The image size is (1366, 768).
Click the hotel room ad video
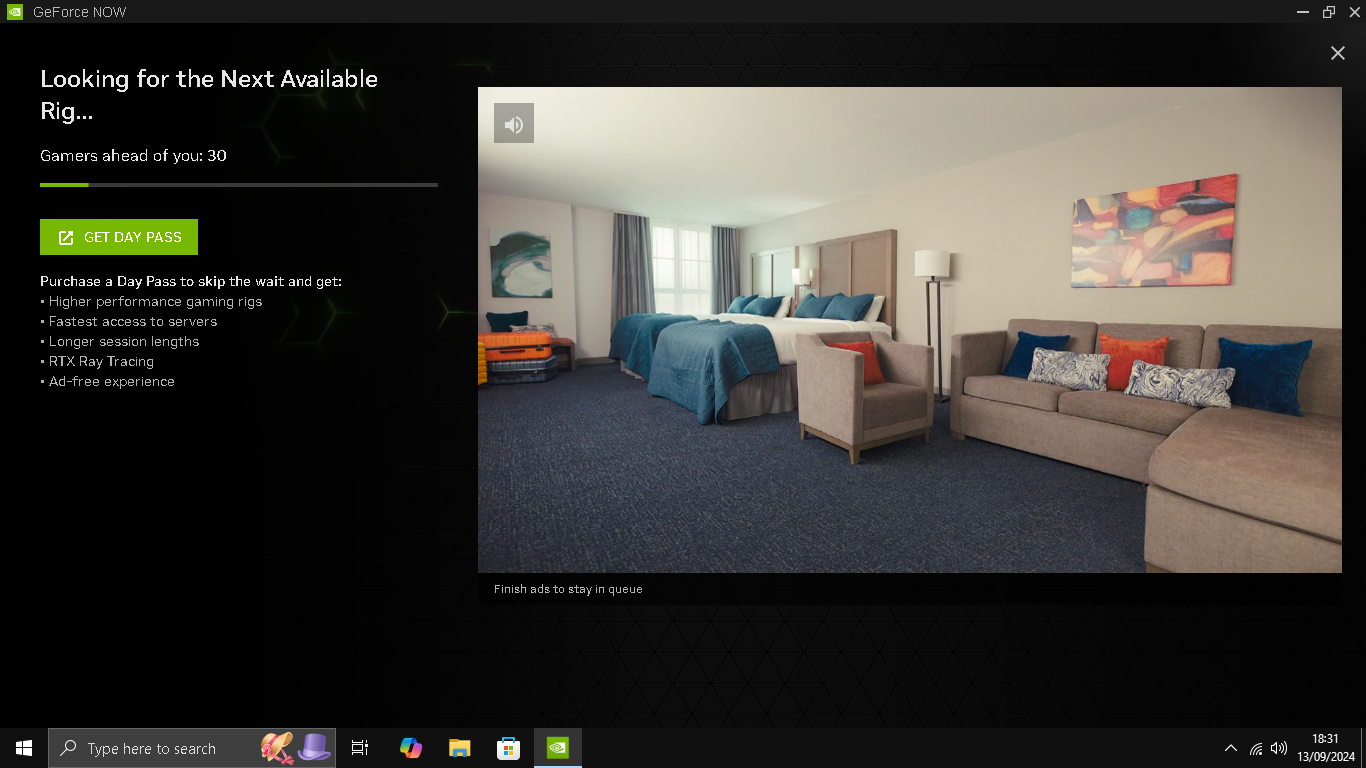(909, 329)
